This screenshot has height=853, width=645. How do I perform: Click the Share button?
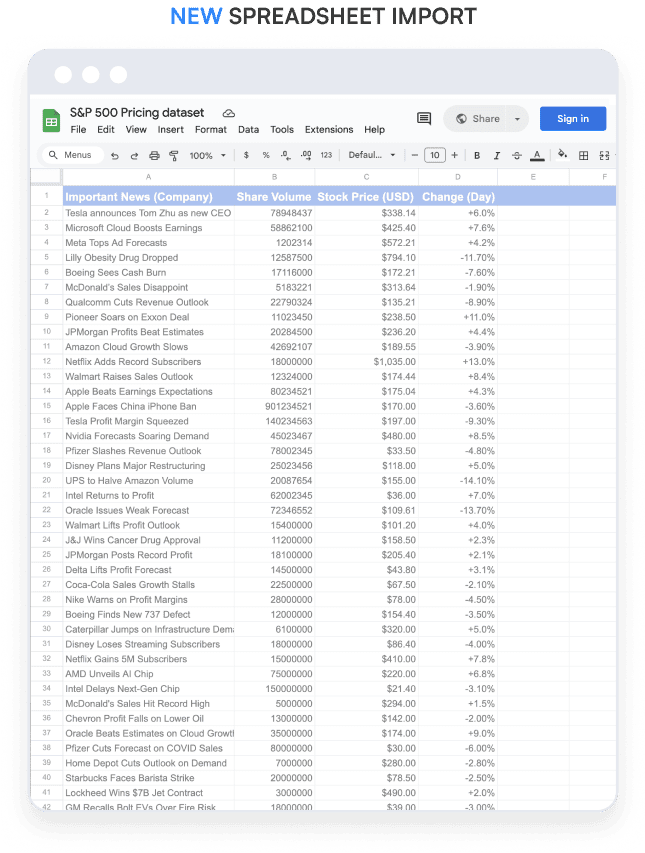pos(478,119)
